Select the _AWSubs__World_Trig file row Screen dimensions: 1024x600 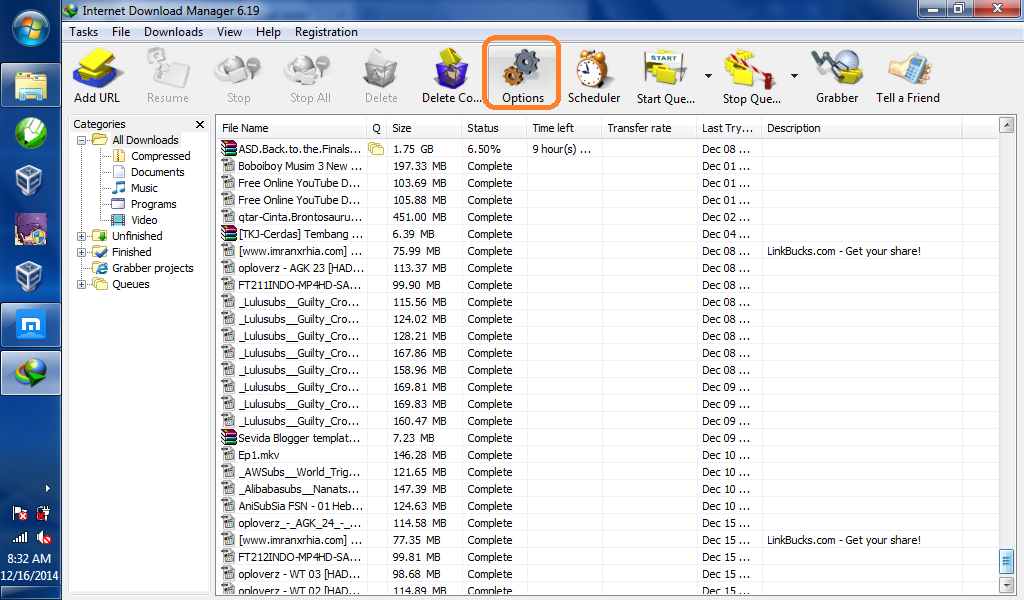[x=607, y=472]
